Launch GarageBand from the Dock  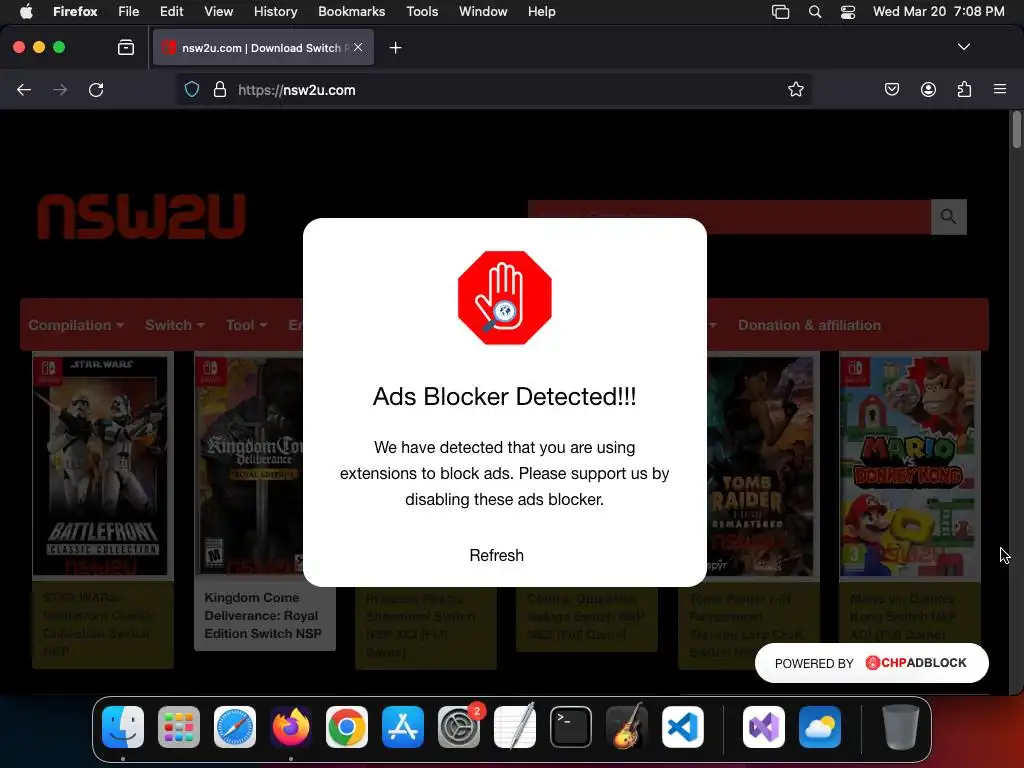627,727
